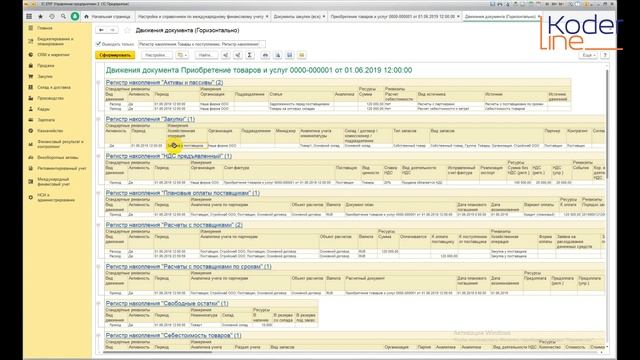Click the save diskette toolbar icon
Viewport: 640px width, 360px height.
click(x=289, y=55)
